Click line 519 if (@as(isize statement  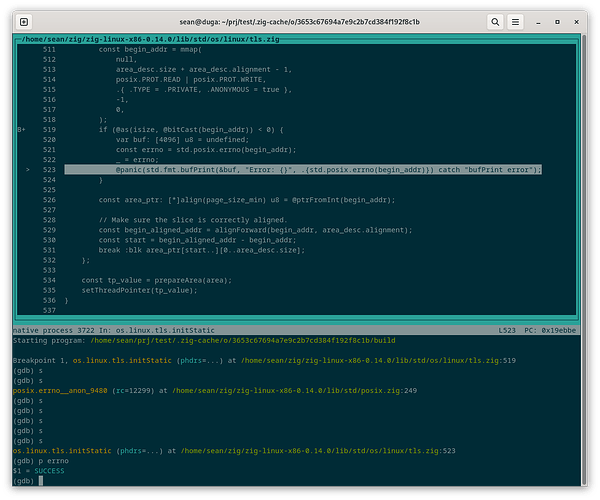[191, 130]
